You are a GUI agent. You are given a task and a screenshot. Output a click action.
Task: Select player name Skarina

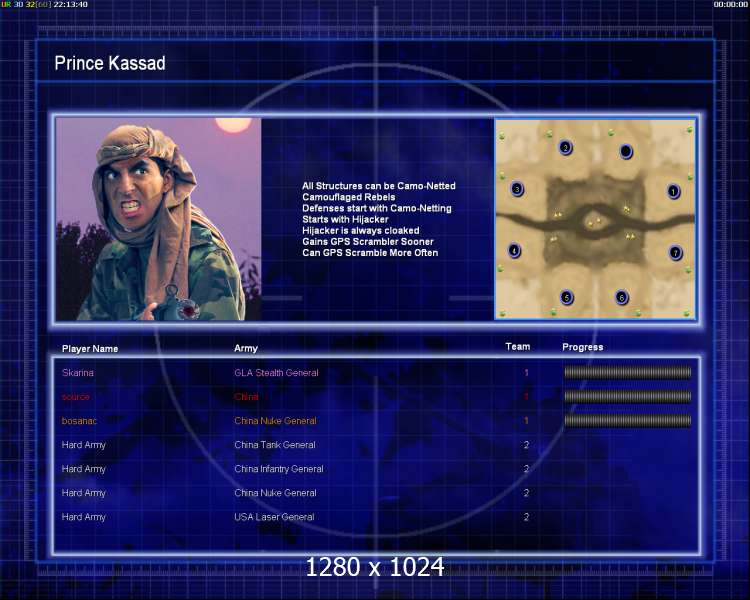[77, 373]
